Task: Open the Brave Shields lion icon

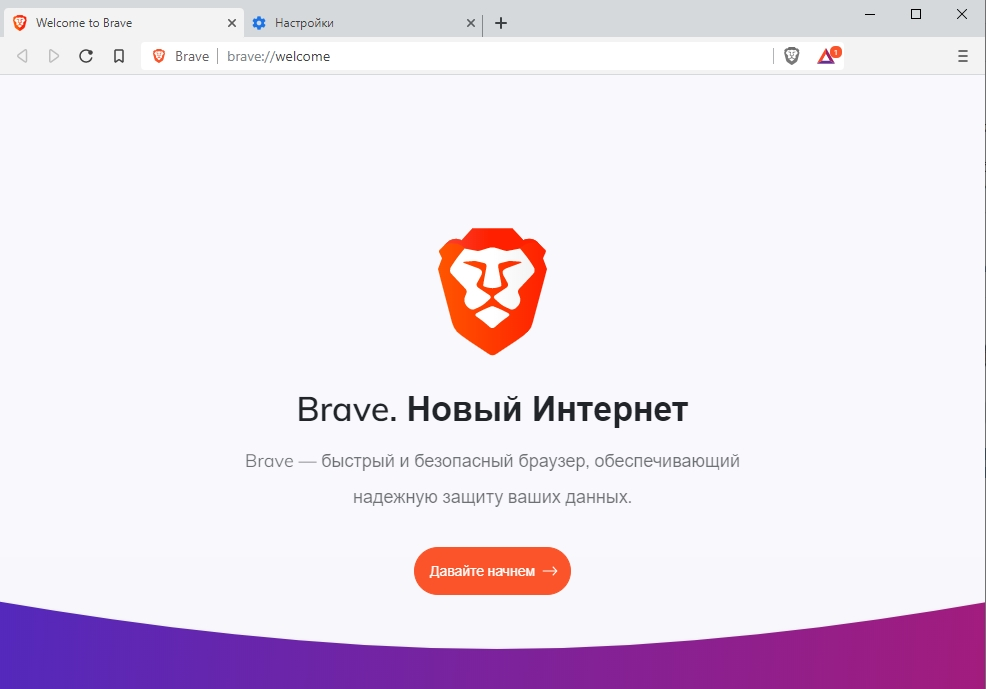Action: (792, 57)
